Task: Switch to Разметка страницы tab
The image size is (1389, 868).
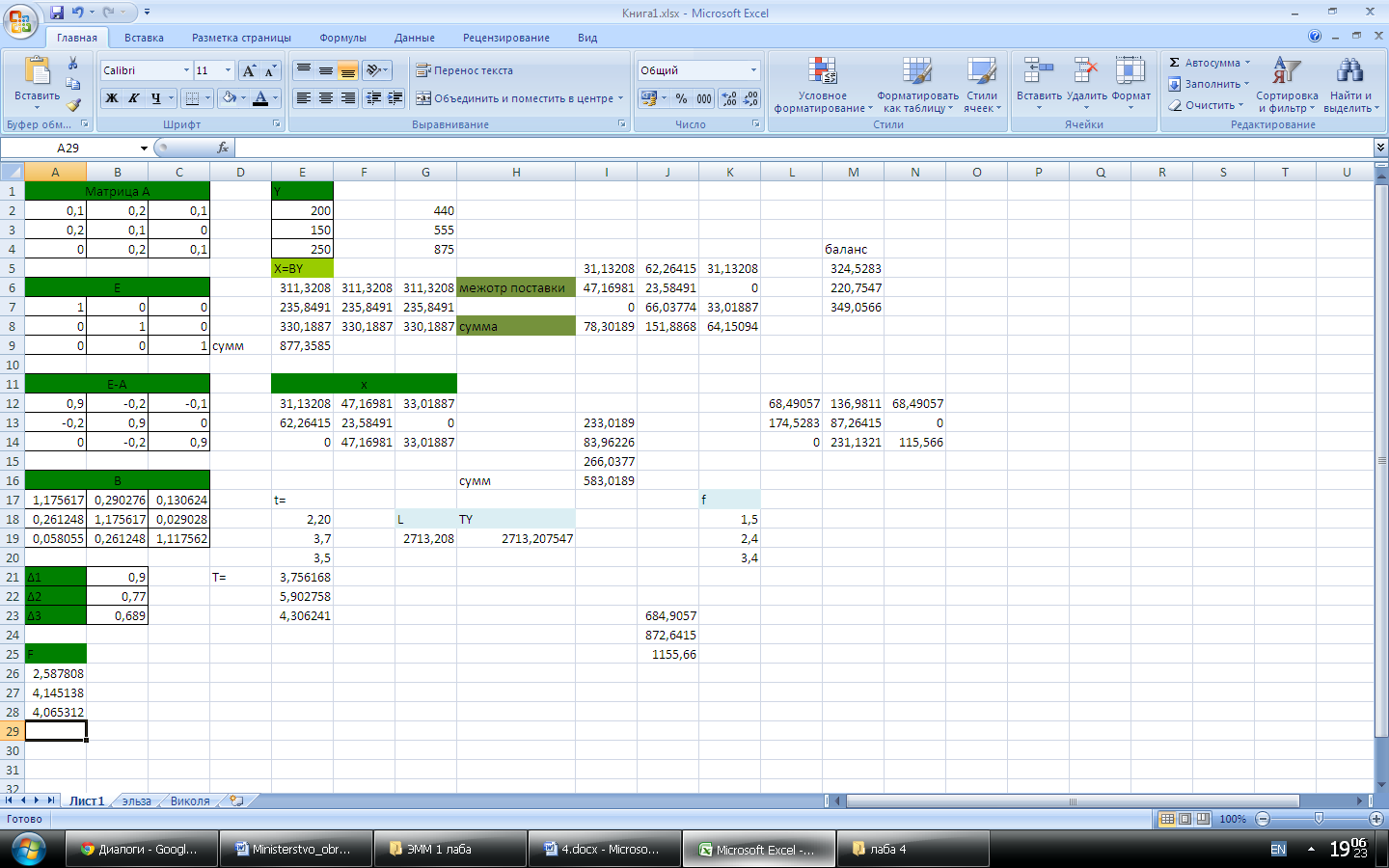Action: [241, 38]
